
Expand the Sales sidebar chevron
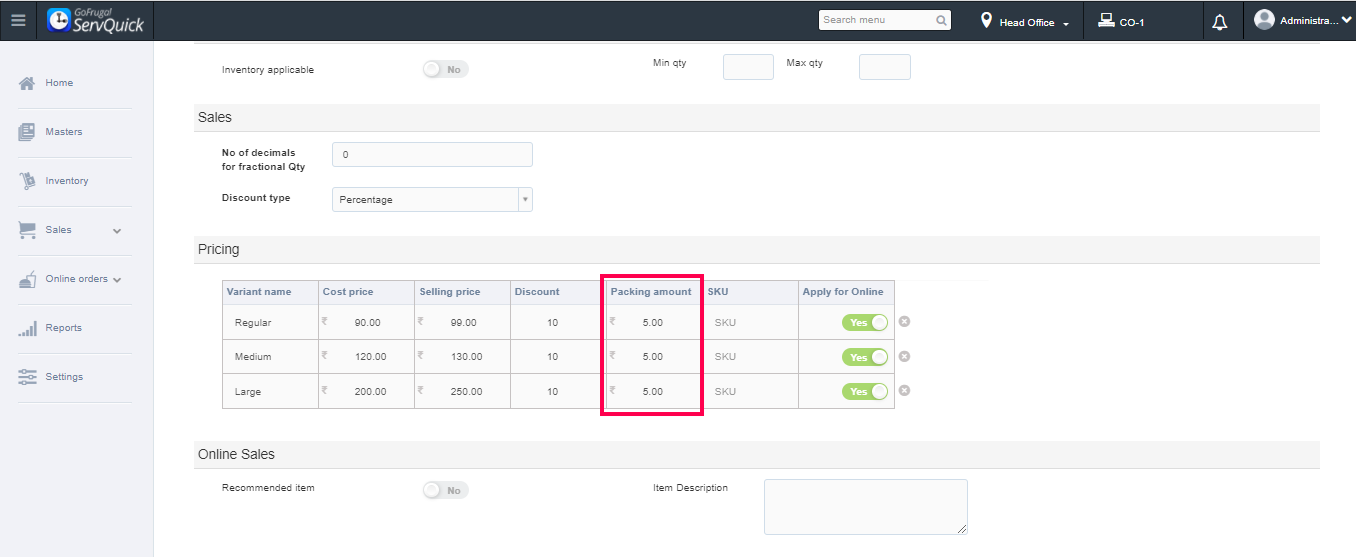point(117,231)
